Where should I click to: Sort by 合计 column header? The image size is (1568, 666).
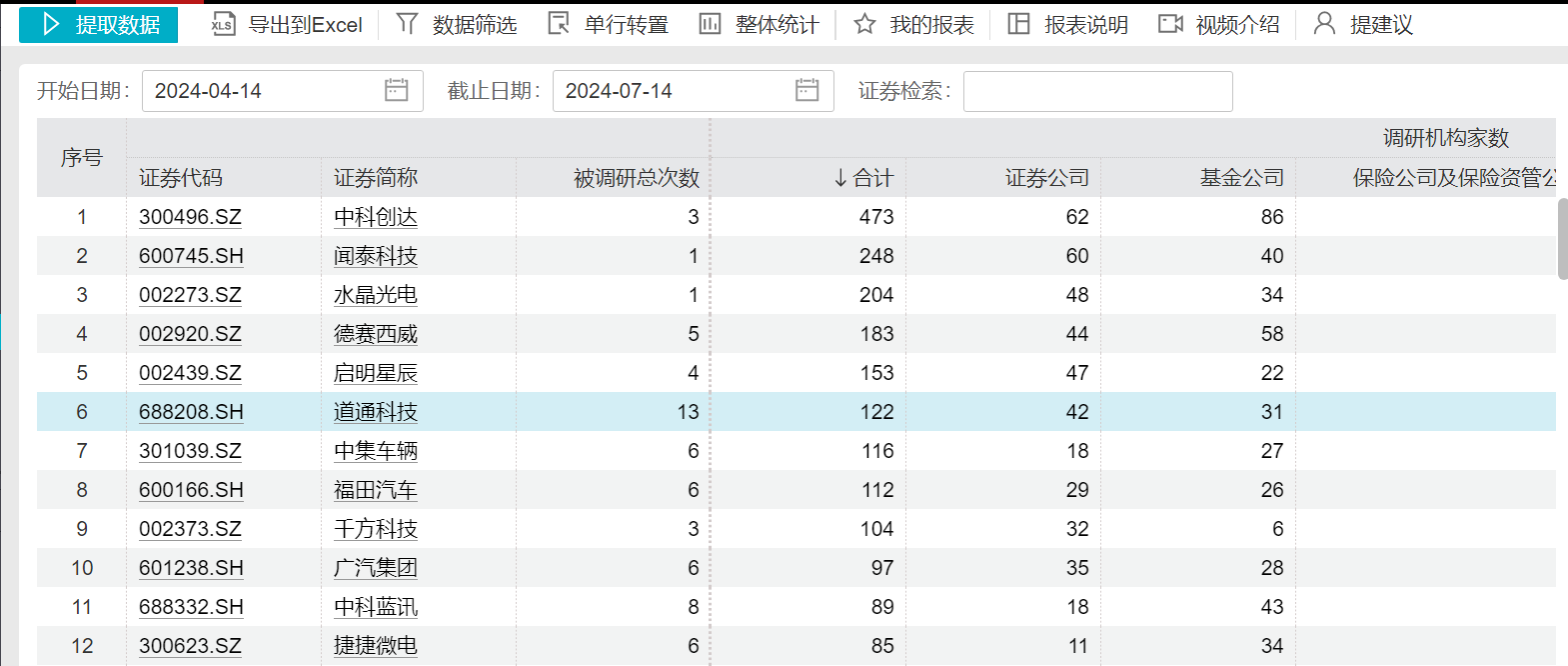(x=863, y=178)
